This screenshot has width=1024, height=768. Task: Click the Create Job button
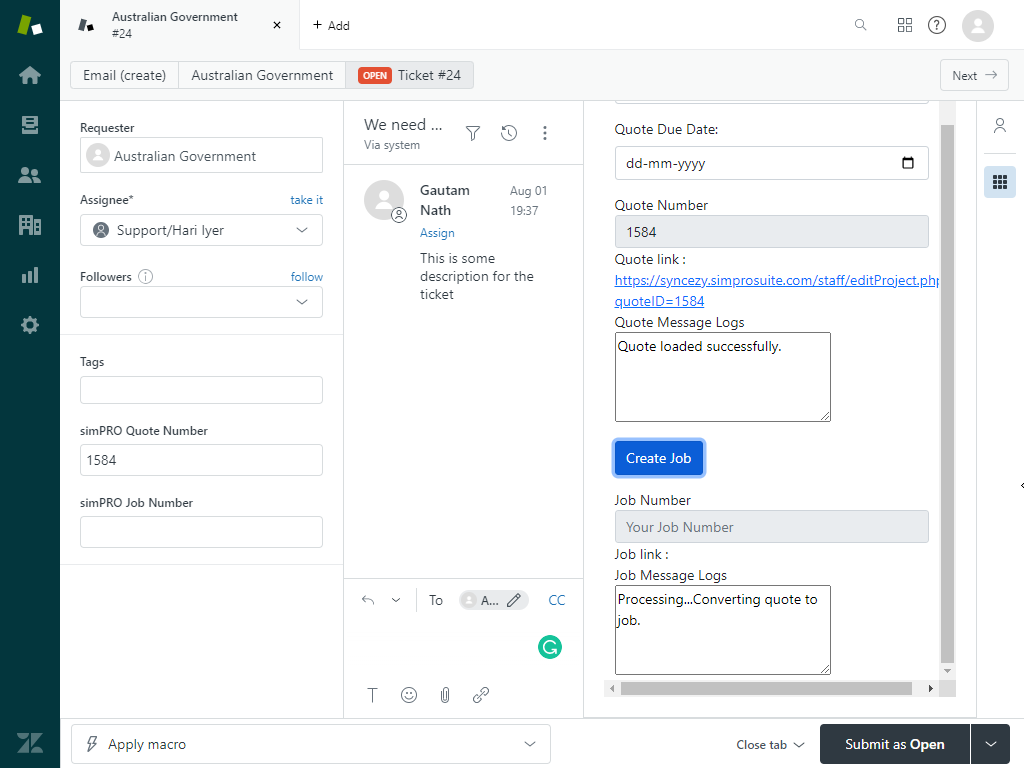point(659,458)
